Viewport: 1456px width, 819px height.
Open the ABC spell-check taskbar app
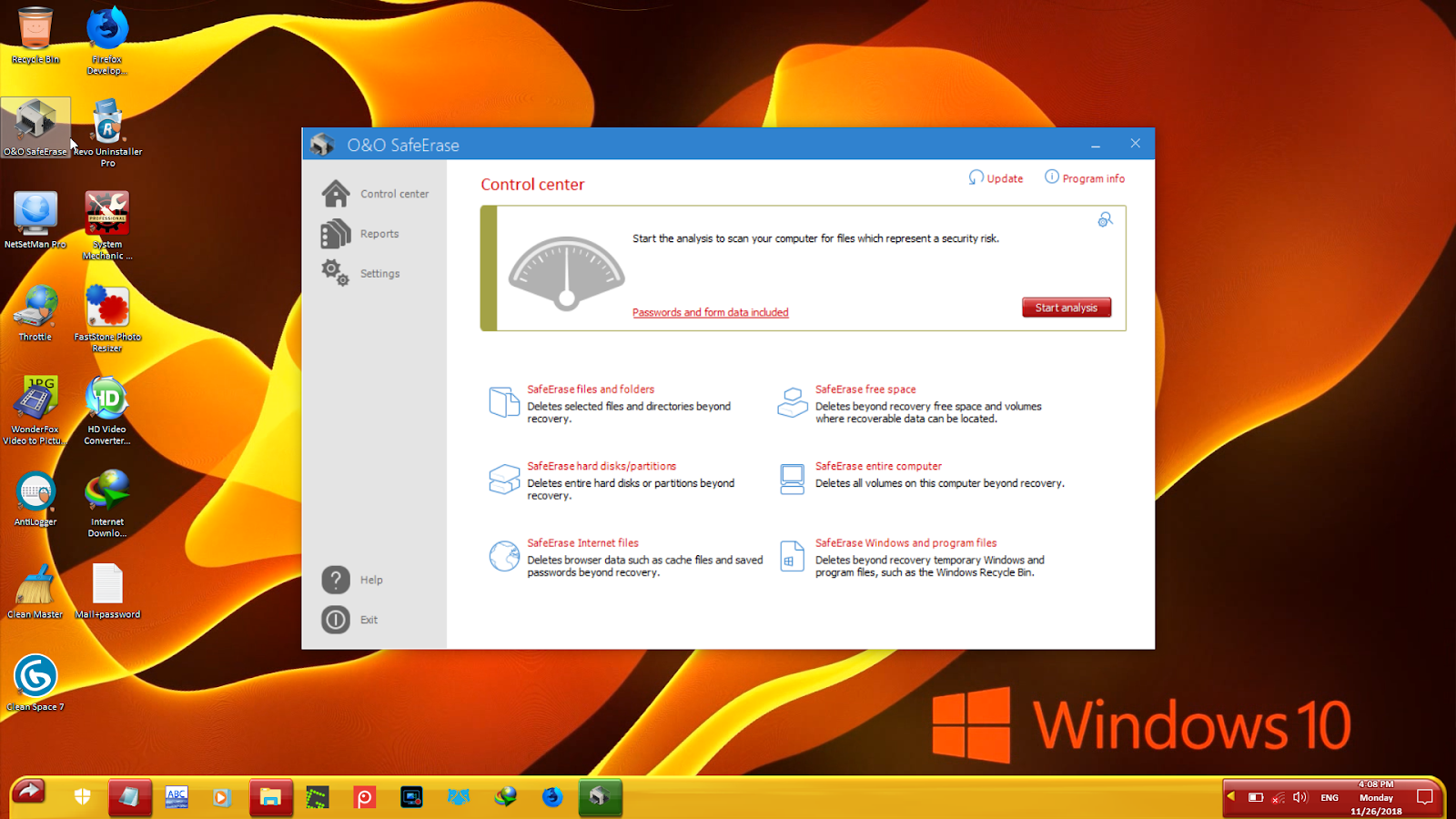point(177,797)
